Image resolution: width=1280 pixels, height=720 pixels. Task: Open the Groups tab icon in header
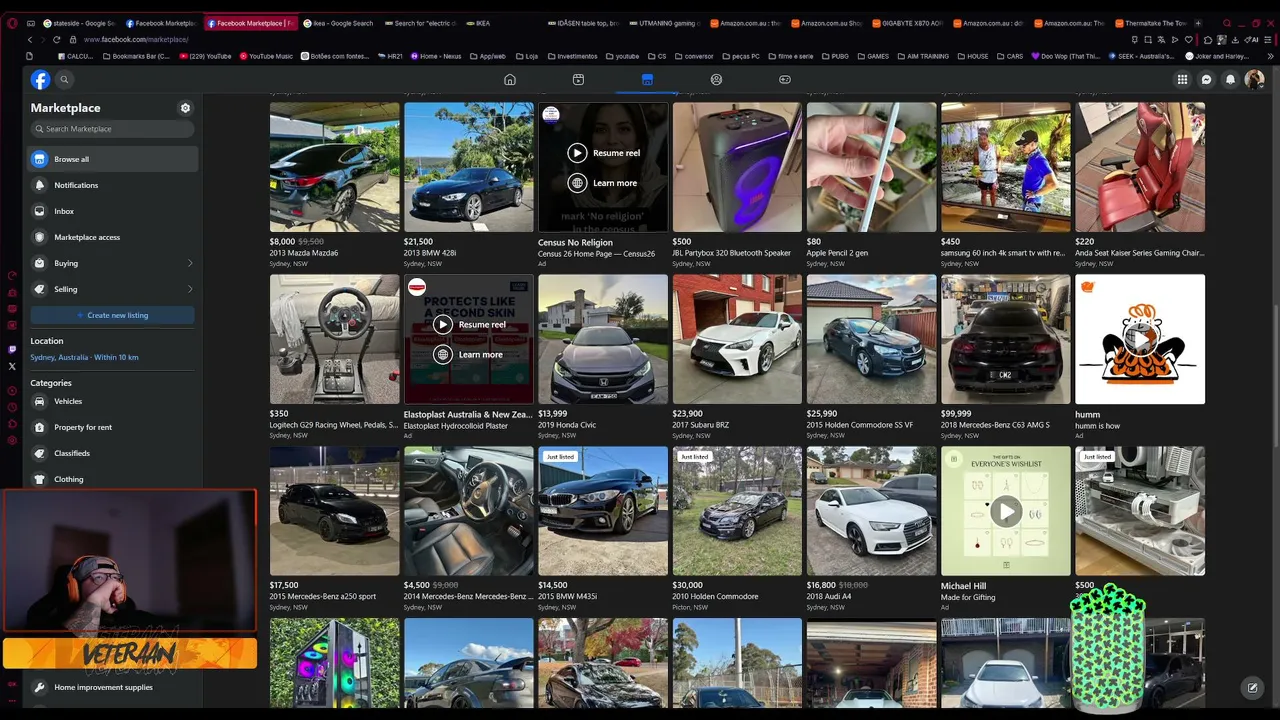(x=716, y=80)
